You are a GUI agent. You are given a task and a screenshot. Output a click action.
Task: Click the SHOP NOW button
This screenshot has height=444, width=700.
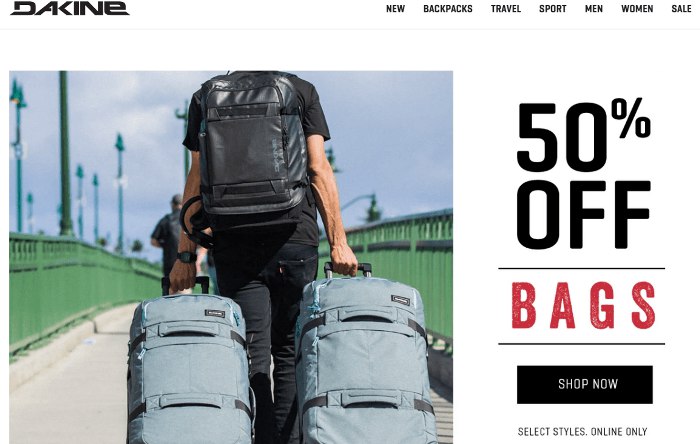[584, 385]
